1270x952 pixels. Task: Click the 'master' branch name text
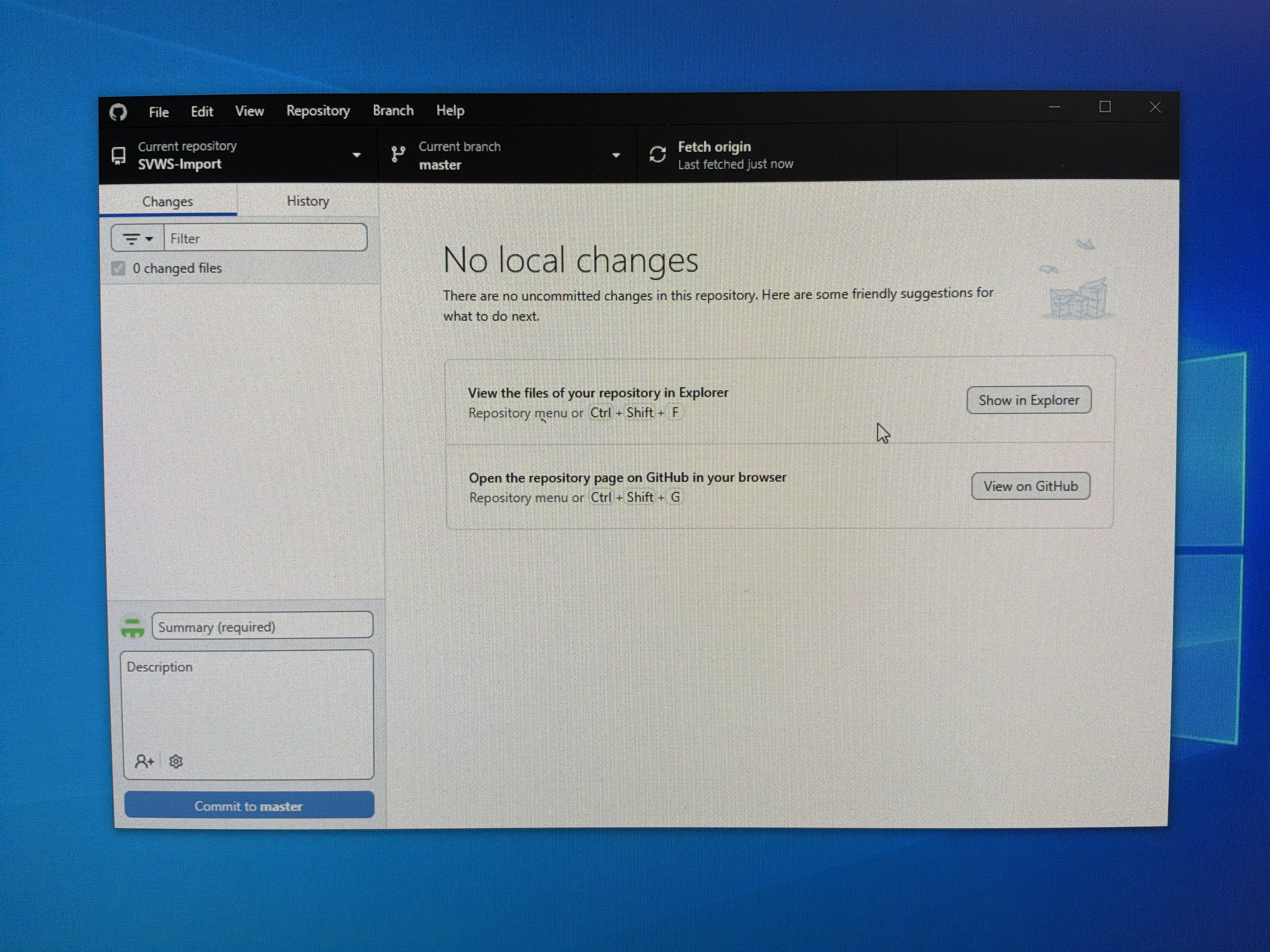pyautogui.click(x=440, y=165)
